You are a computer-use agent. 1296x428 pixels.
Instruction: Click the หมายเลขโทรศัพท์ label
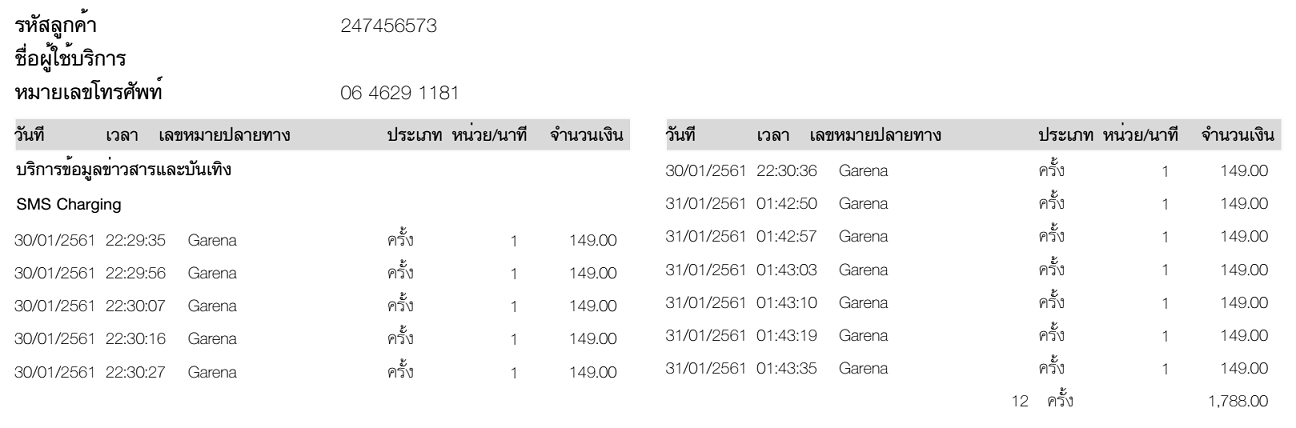click(x=90, y=93)
